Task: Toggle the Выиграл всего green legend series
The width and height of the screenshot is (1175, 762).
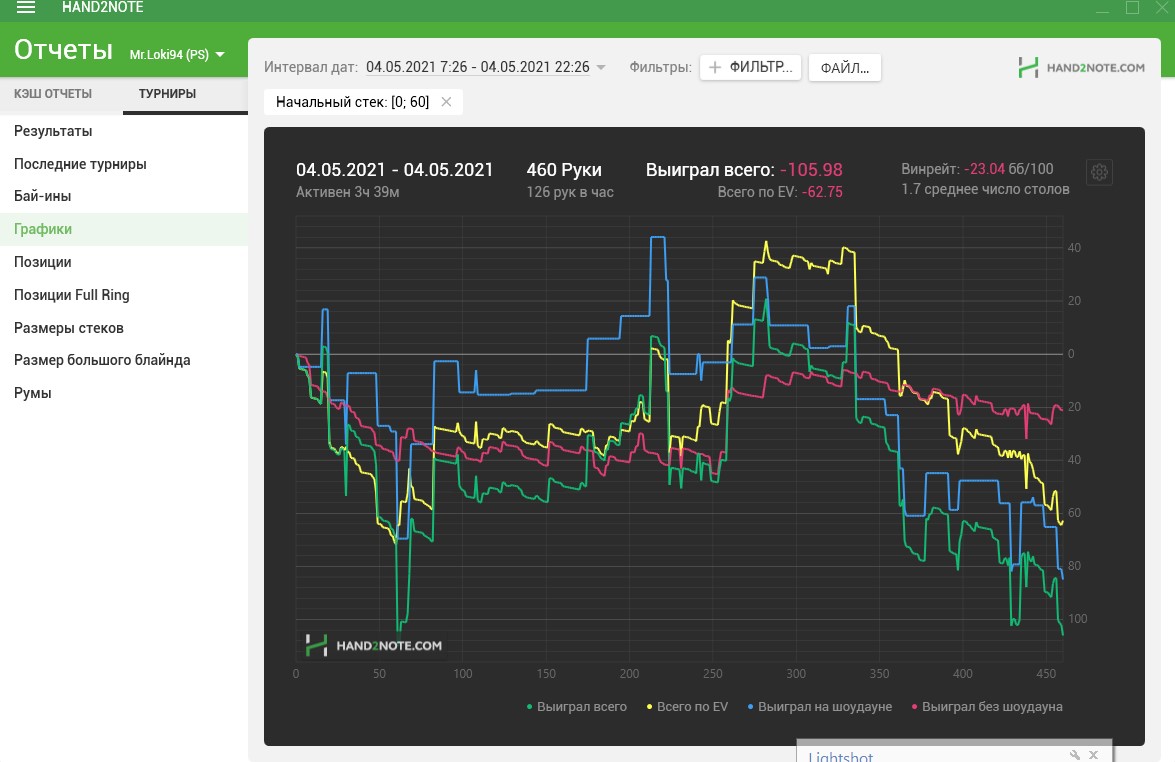Action: [x=576, y=707]
